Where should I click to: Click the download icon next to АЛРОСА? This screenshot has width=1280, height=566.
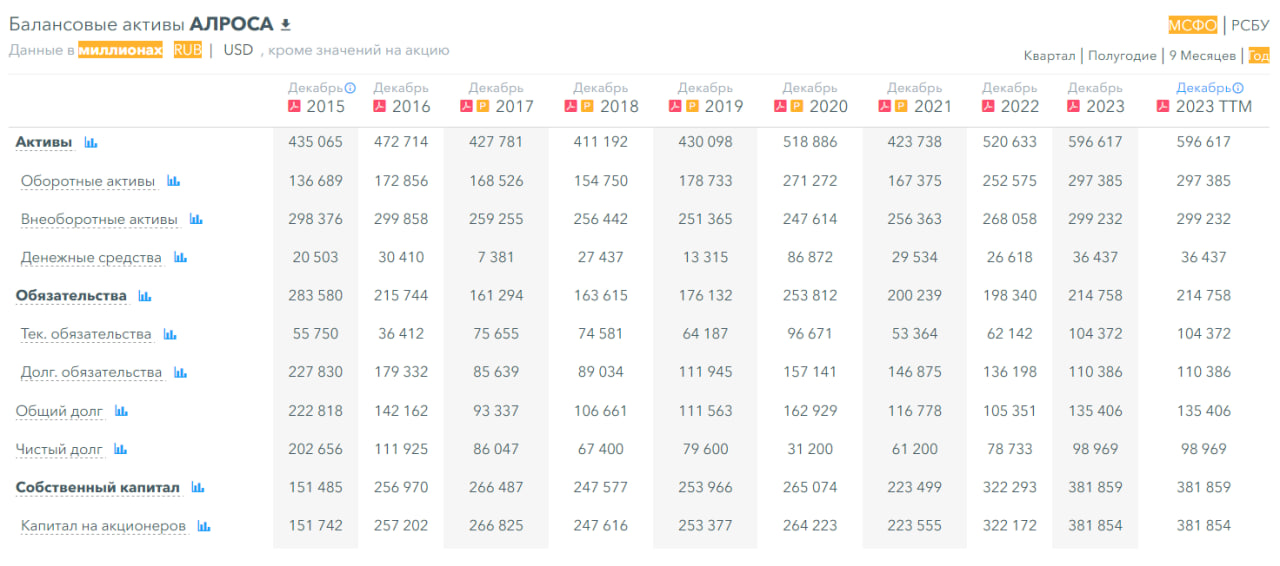[286, 25]
